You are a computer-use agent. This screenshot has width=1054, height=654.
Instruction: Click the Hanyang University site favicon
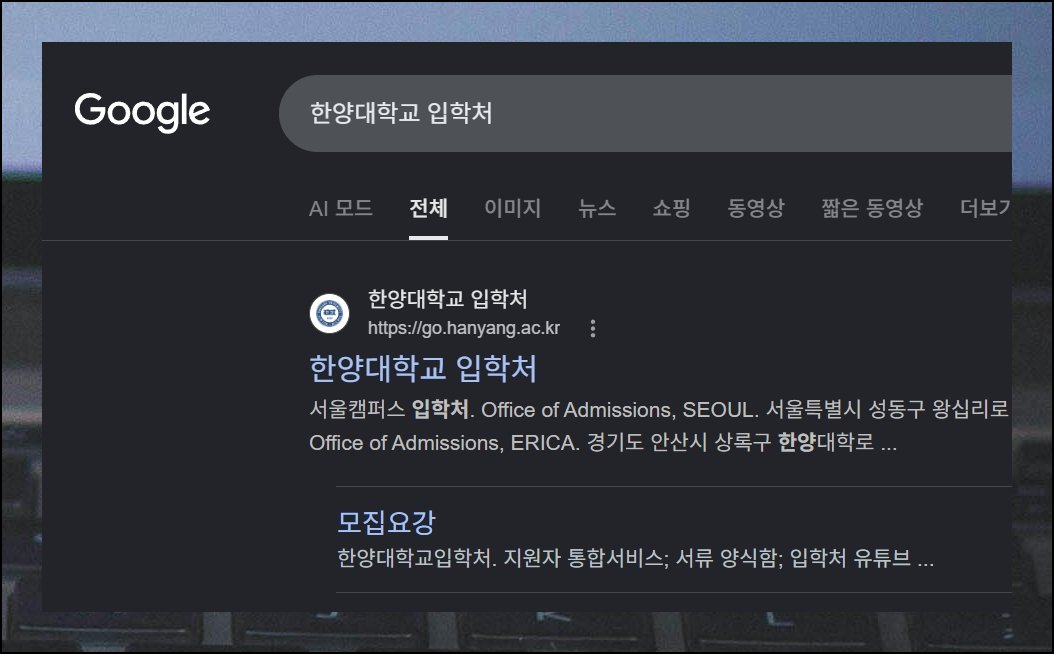[x=329, y=313]
